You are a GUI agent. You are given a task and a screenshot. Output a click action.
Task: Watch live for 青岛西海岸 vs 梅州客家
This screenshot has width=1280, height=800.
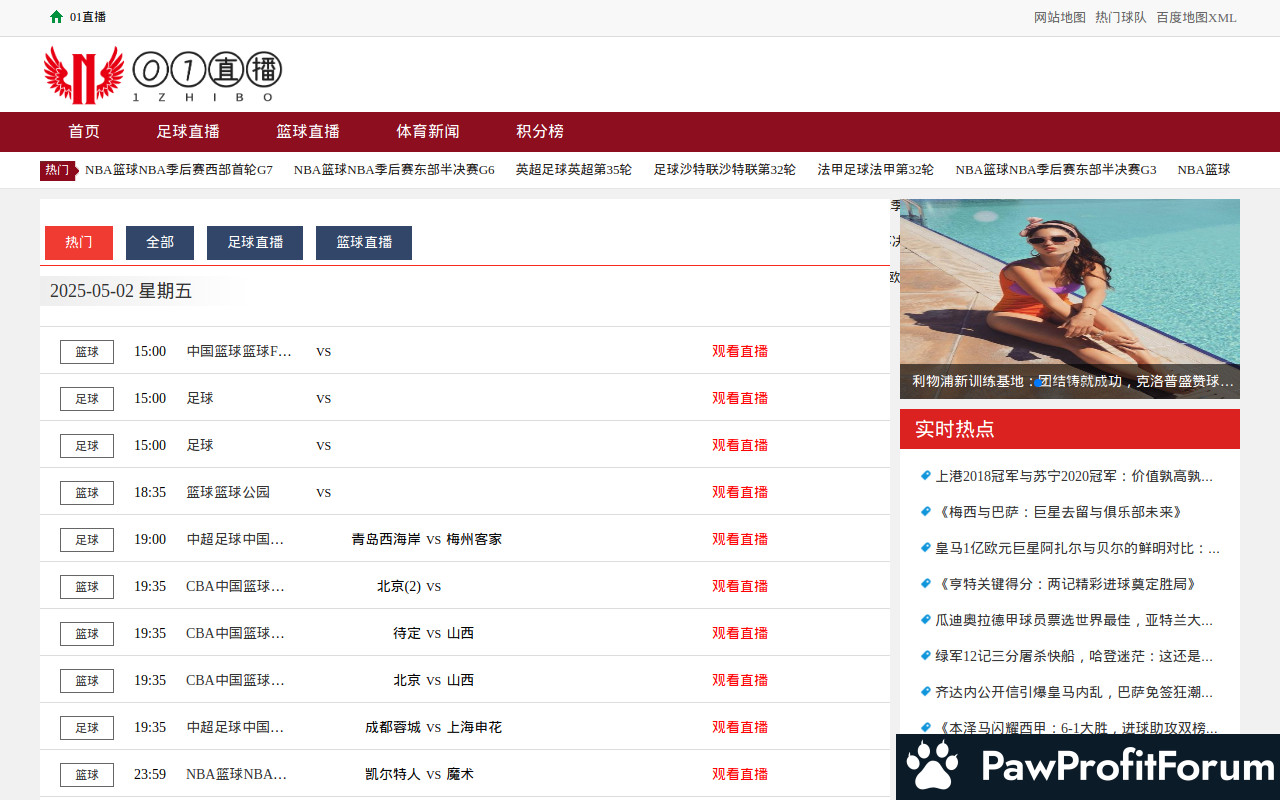740,539
